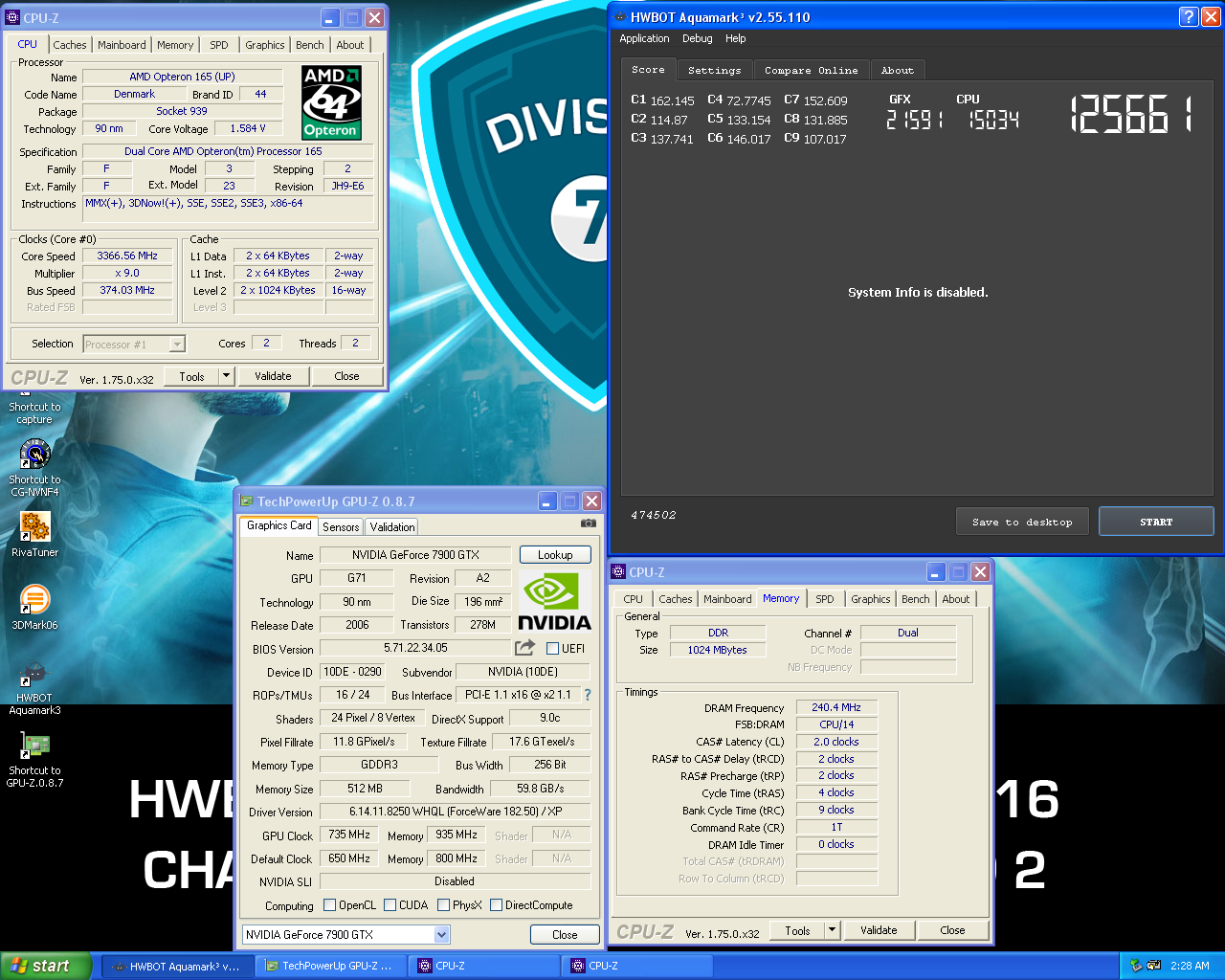Click the Lookup button in GPU-Z
1225x980 pixels.
tap(555, 554)
